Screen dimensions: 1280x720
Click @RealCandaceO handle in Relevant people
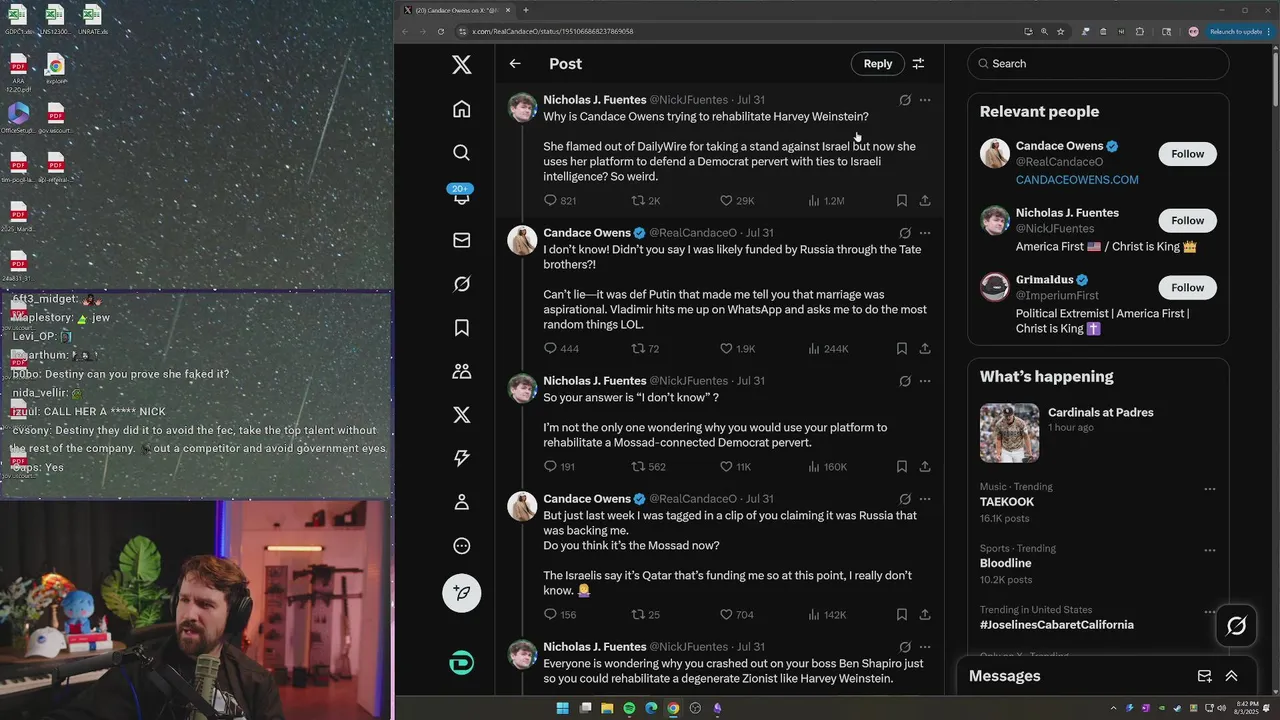1059,162
